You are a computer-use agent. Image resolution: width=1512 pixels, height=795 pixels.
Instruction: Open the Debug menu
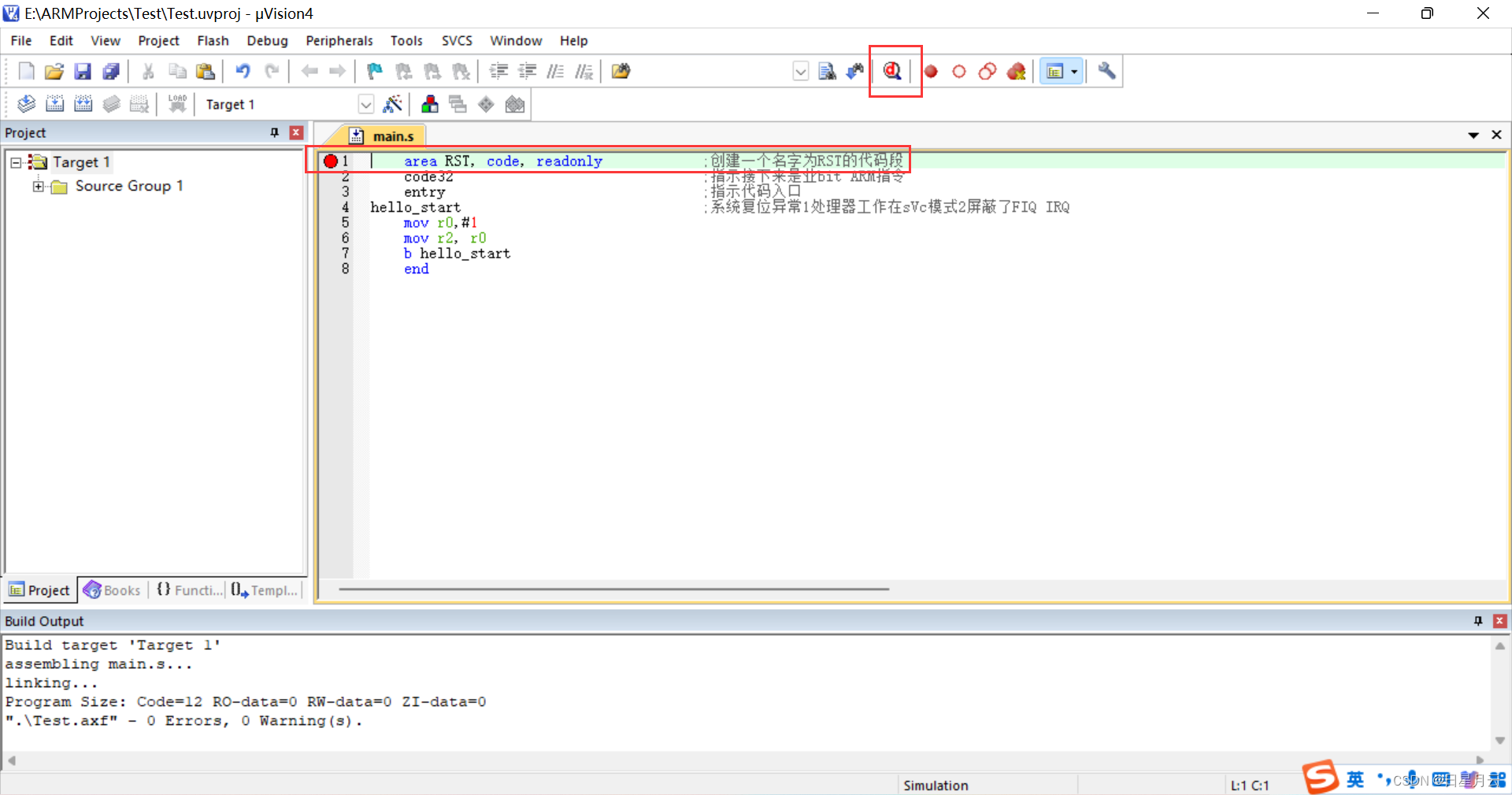click(x=267, y=41)
